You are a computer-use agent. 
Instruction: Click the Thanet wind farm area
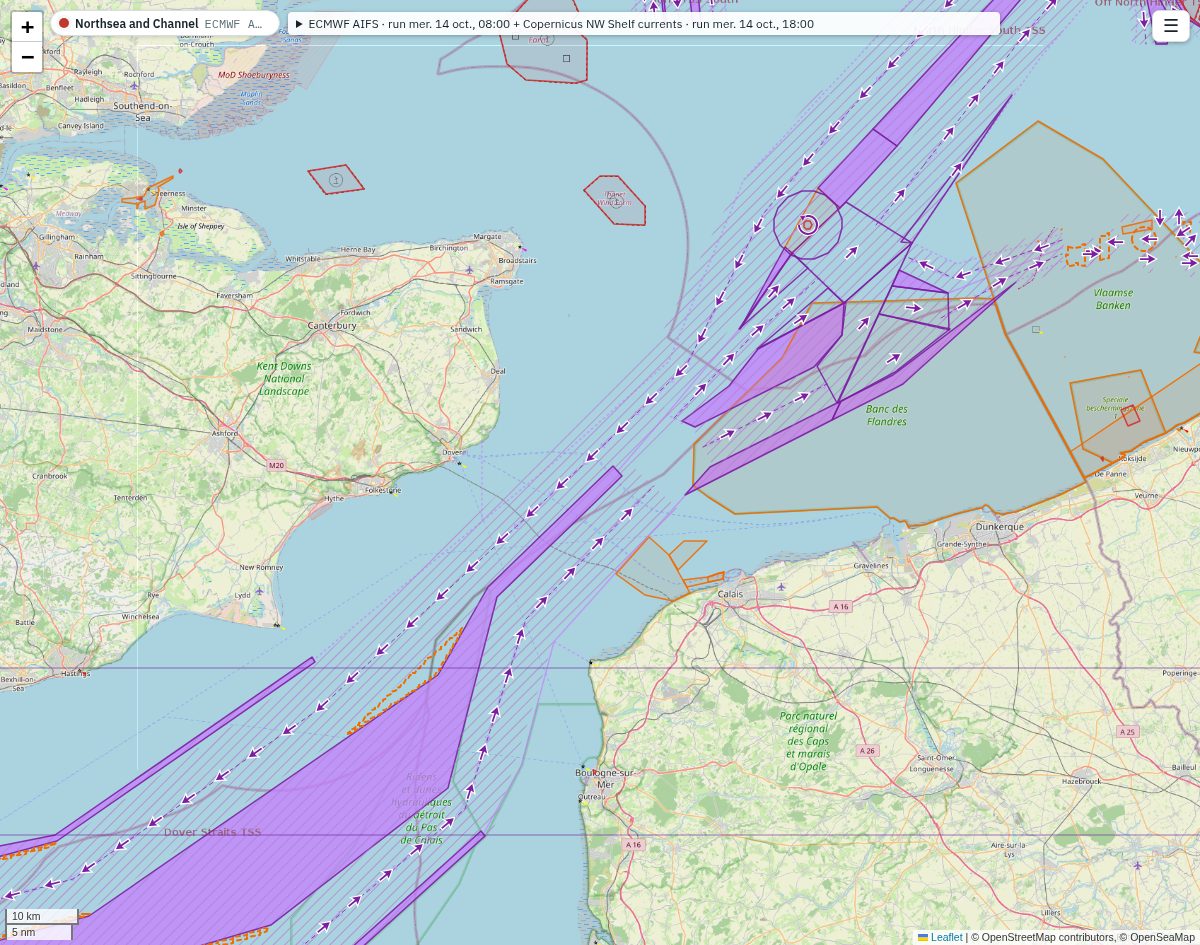tap(614, 200)
